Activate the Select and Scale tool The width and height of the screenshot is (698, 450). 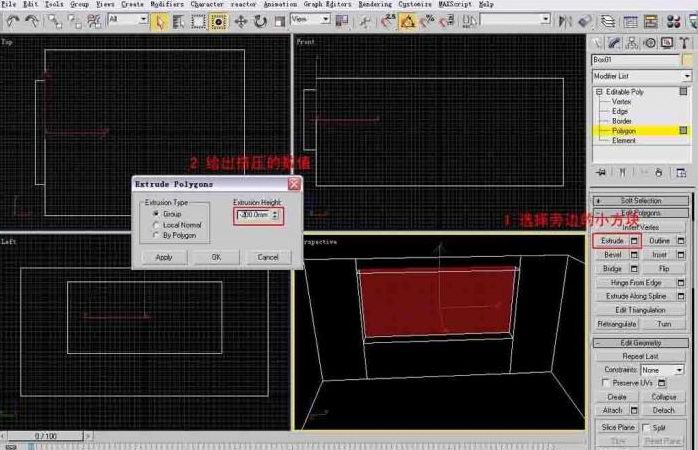coord(280,21)
